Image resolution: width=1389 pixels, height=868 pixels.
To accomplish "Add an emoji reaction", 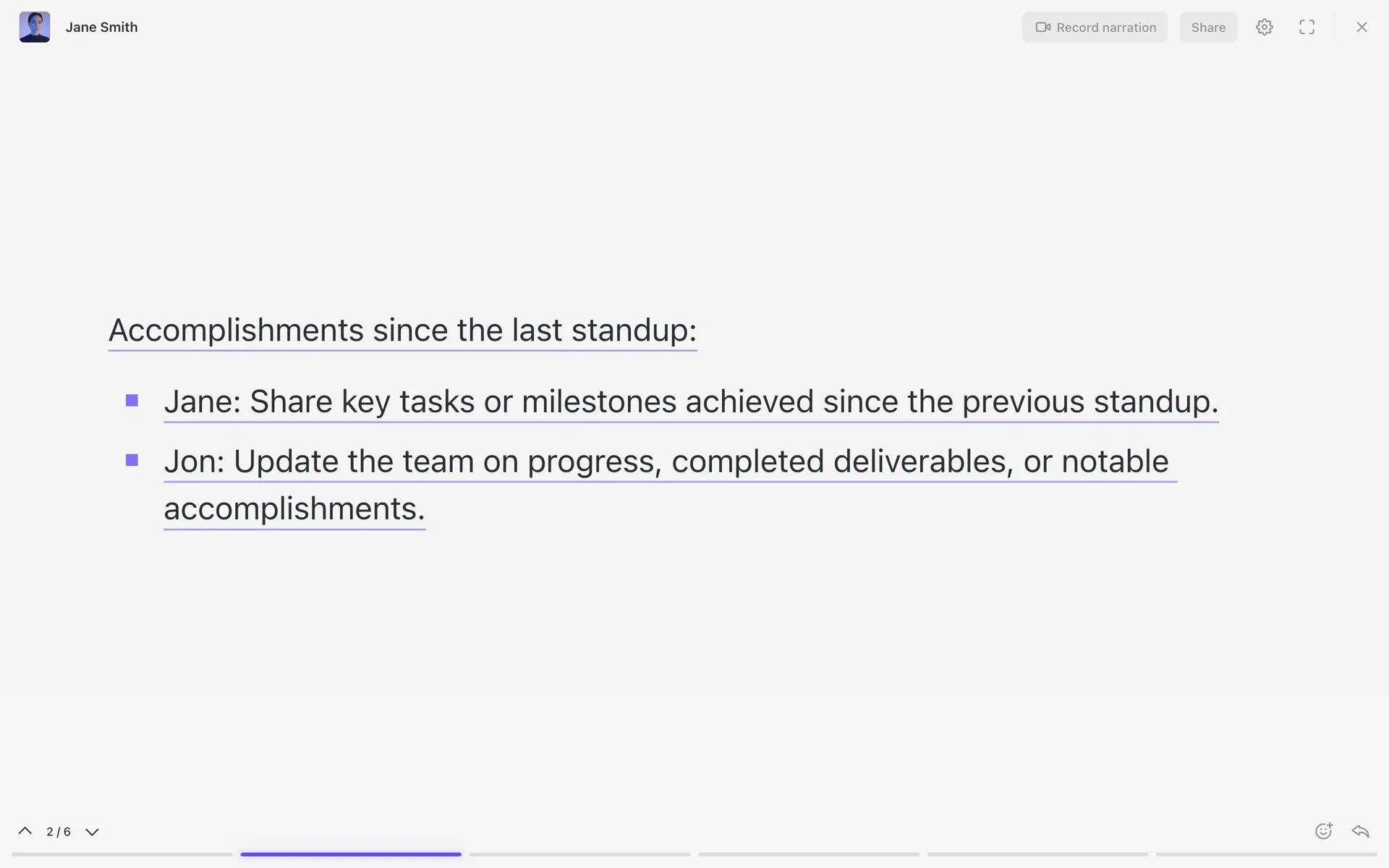I will (1323, 831).
